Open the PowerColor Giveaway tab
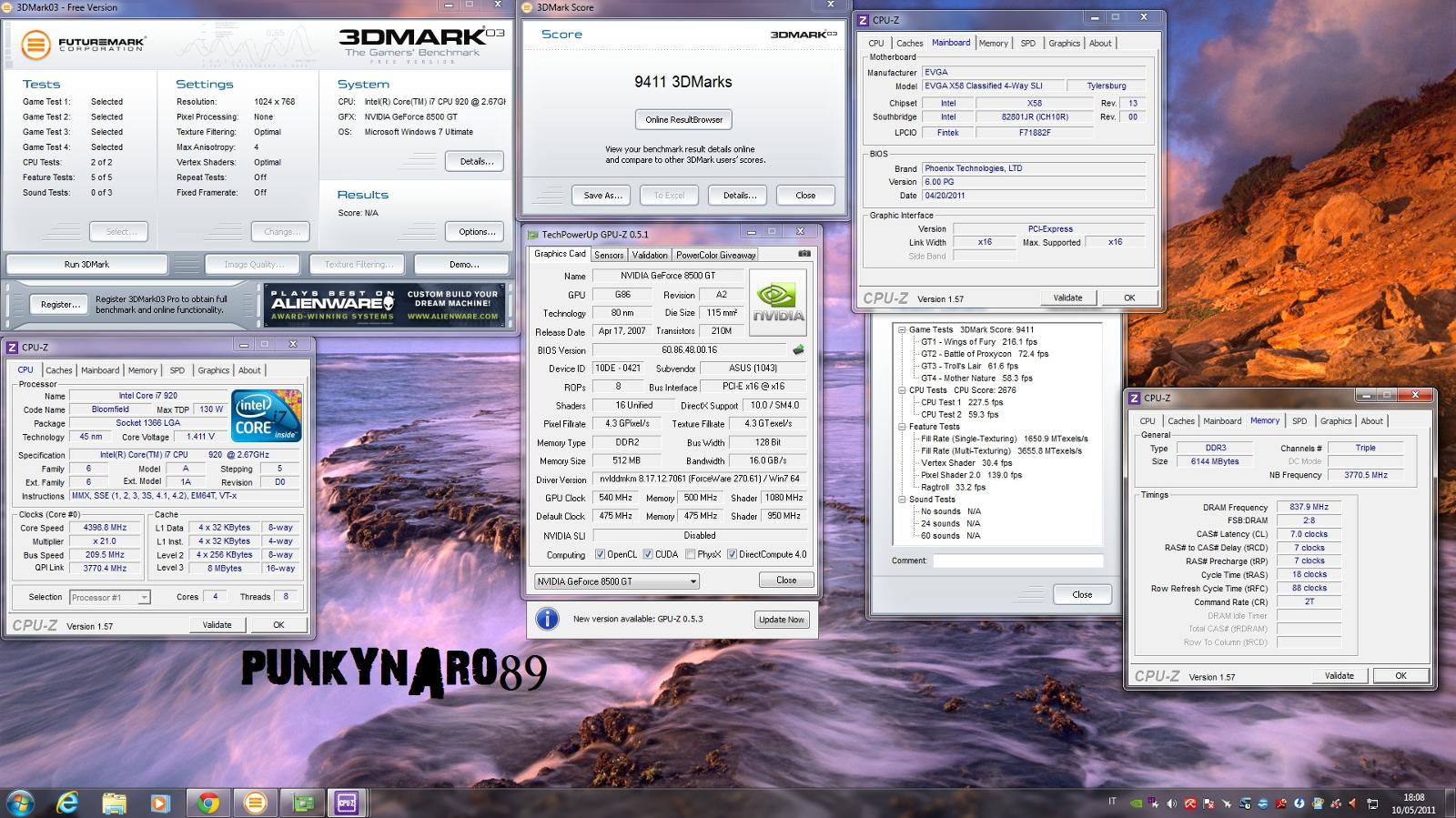This screenshot has height=818, width=1456. pos(715,255)
